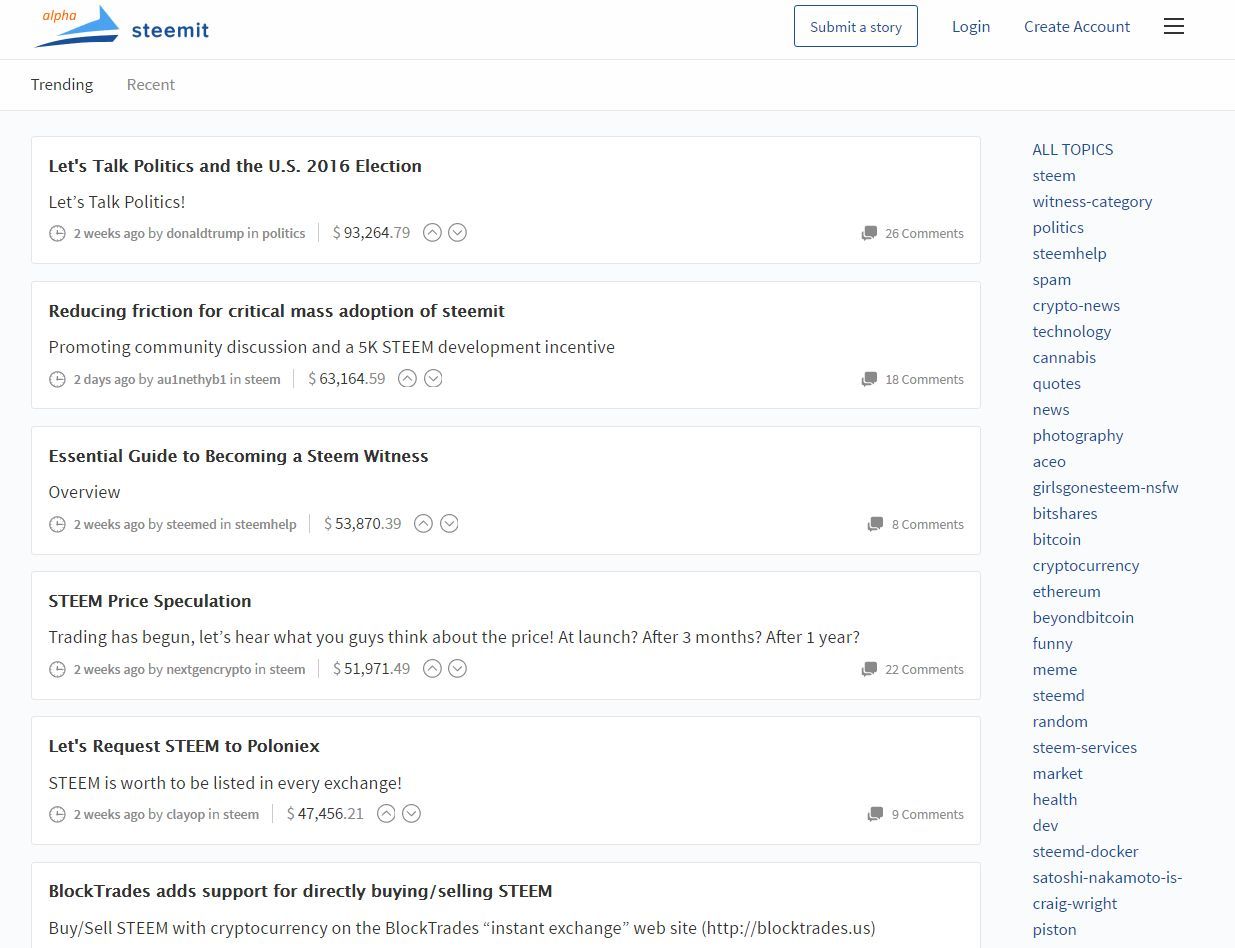Filter by the photography topic
Screen dimensions: 1235x948
tap(1078, 436)
